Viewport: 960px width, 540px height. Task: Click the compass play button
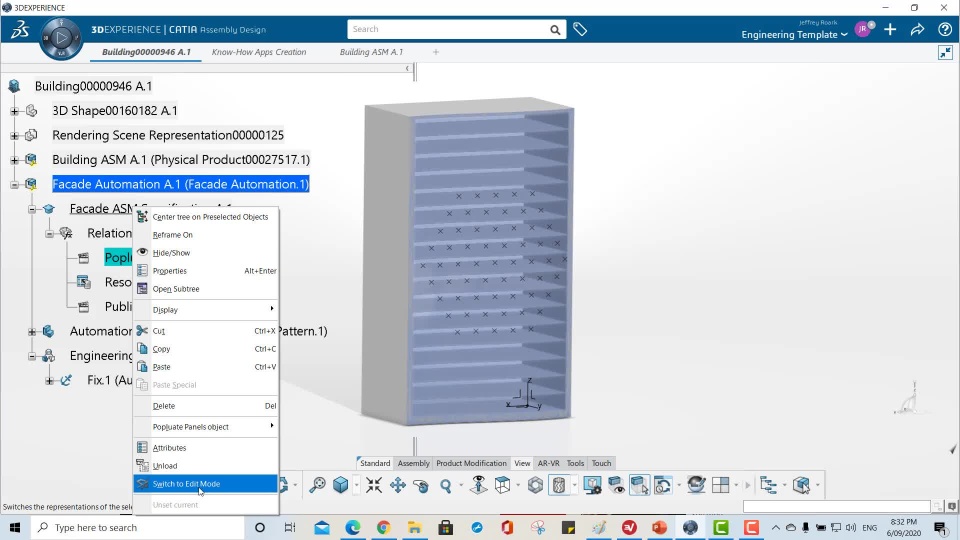[61, 39]
